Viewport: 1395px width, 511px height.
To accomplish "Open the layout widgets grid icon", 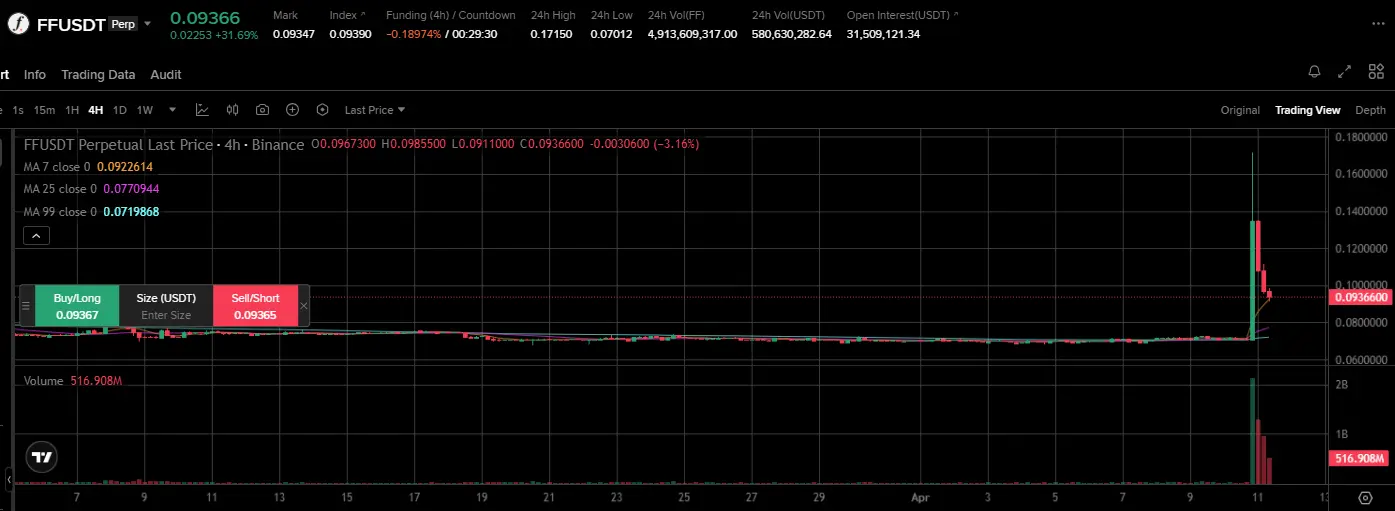I will click(x=1376, y=72).
